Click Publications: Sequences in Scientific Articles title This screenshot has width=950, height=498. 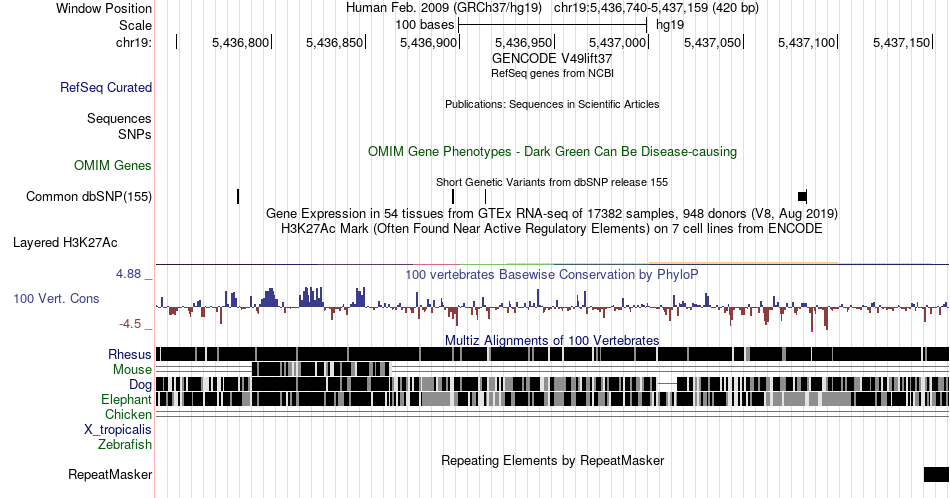[x=552, y=104]
